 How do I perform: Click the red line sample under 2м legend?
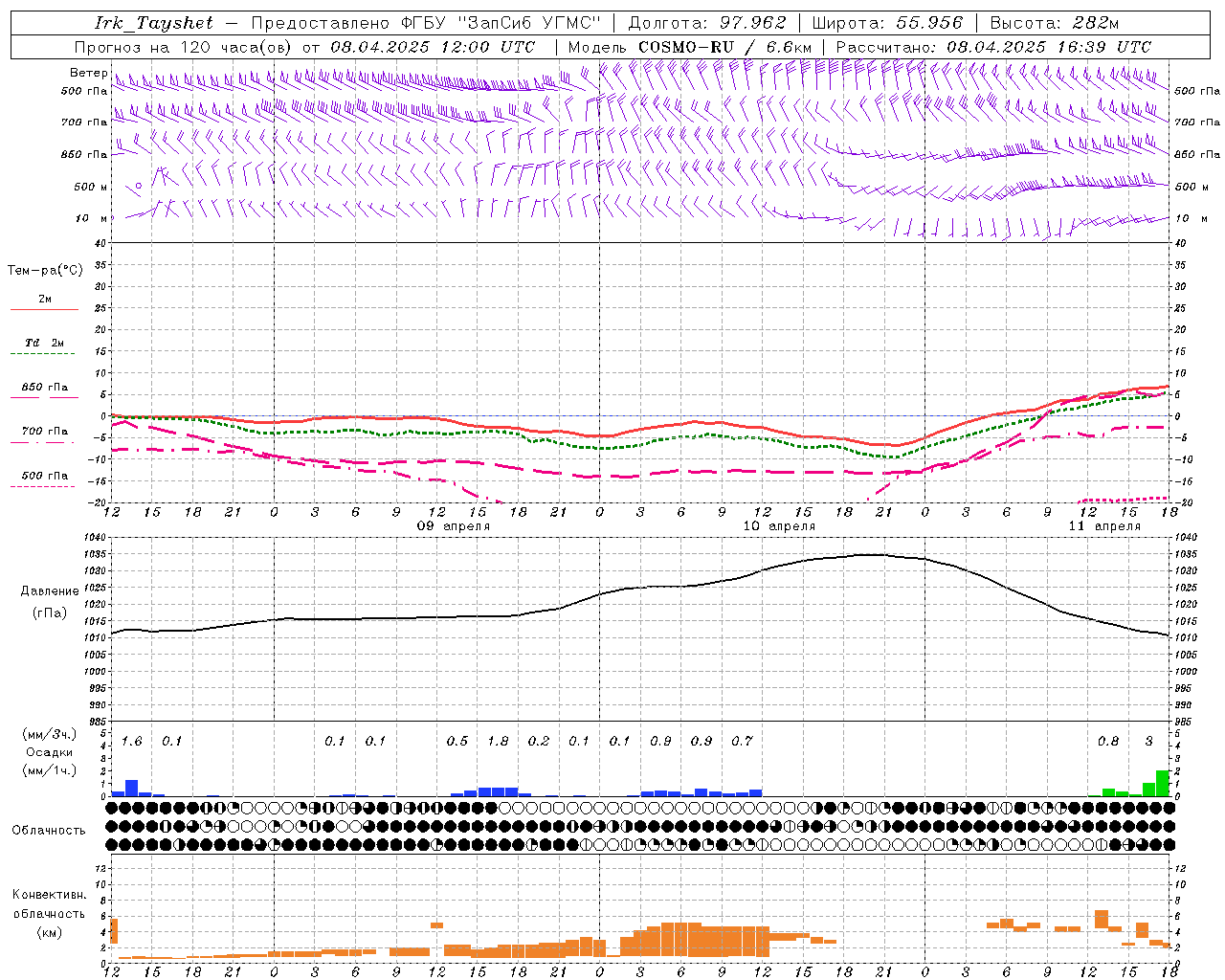tap(44, 310)
